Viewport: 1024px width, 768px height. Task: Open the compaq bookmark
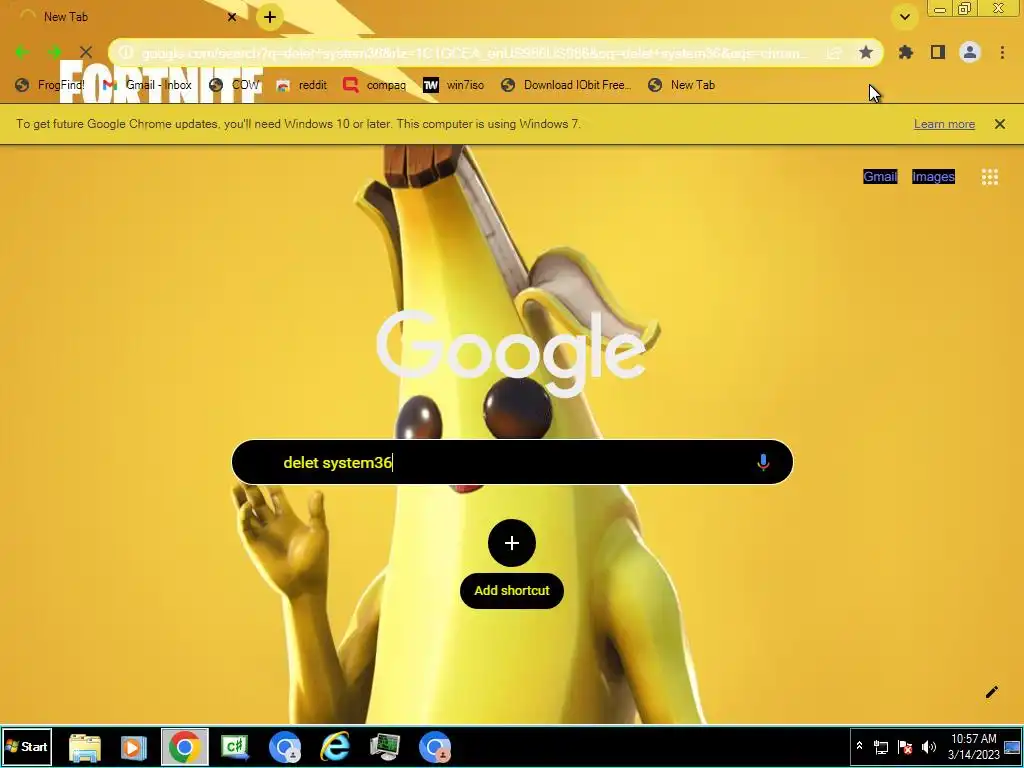tap(375, 85)
